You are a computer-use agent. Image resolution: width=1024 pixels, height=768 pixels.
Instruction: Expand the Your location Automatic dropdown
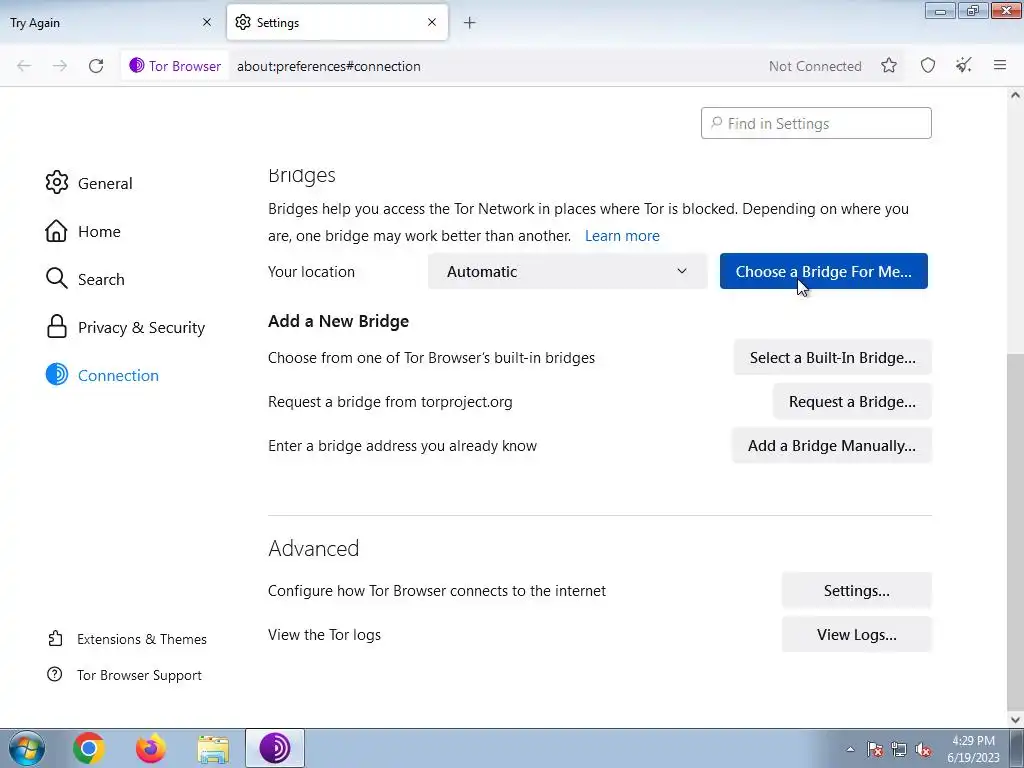click(x=568, y=272)
